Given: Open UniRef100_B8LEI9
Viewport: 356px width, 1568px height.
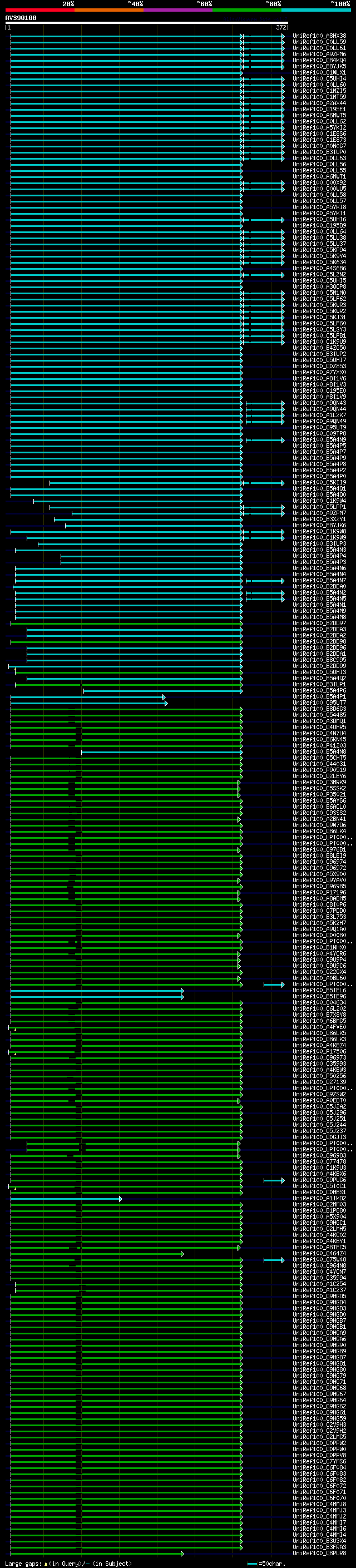Looking at the screenshot, I should click(319, 856).
